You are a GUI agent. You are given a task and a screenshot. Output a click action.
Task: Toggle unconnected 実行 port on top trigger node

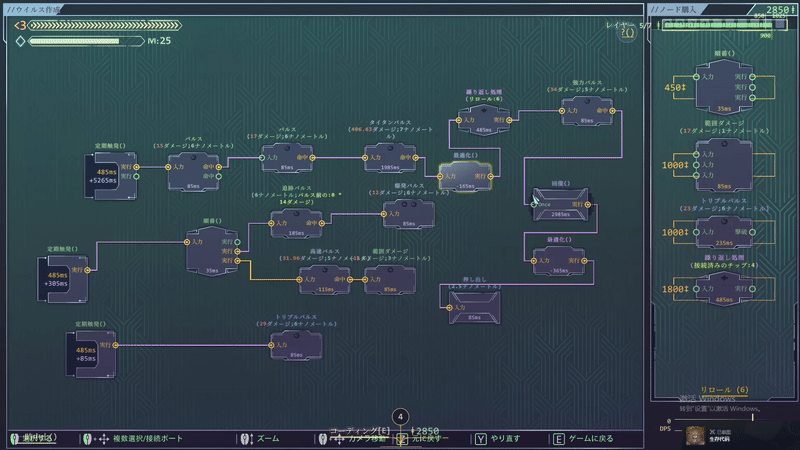(136, 176)
